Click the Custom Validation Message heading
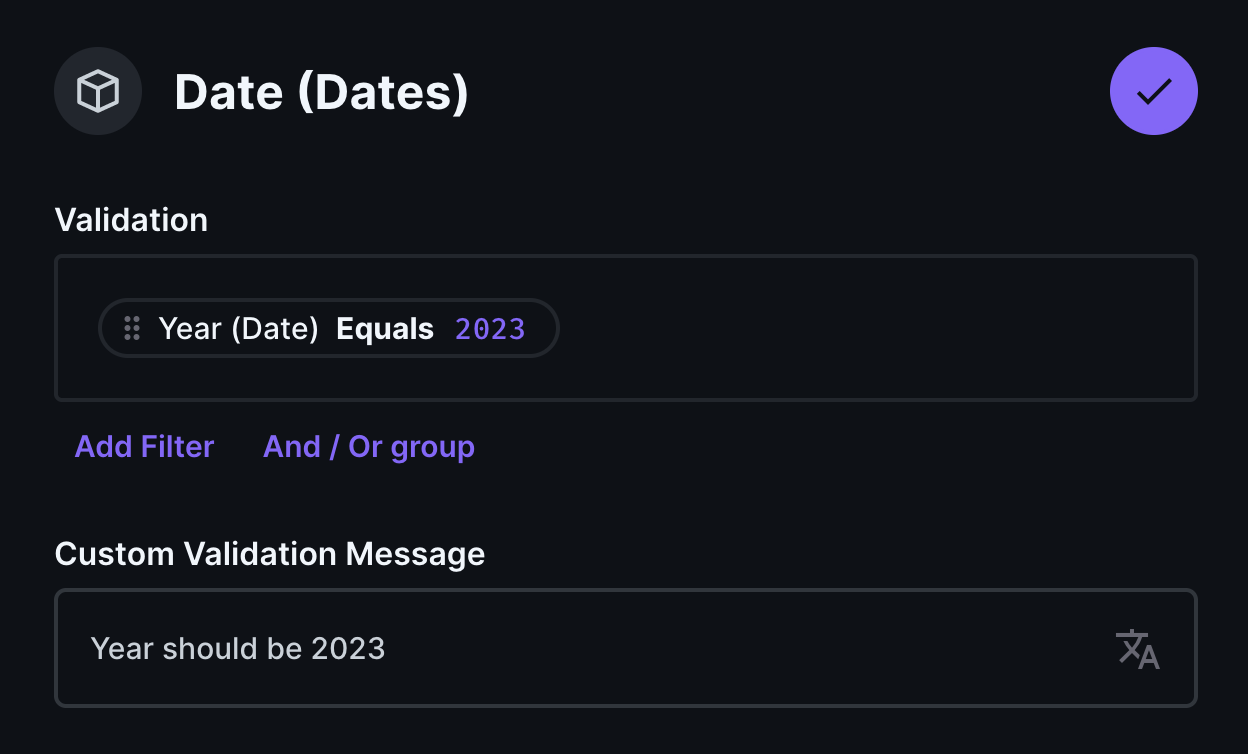The image size is (1248, 754). coord(270,553)
